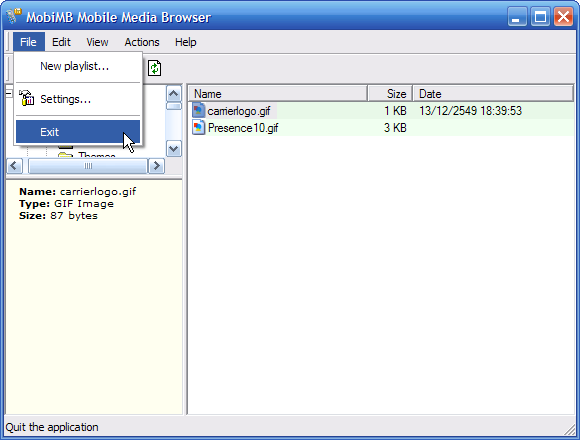
Task: Collapse the root tree node minus sign
Action: pyautogui.click(x=9, y=93)
